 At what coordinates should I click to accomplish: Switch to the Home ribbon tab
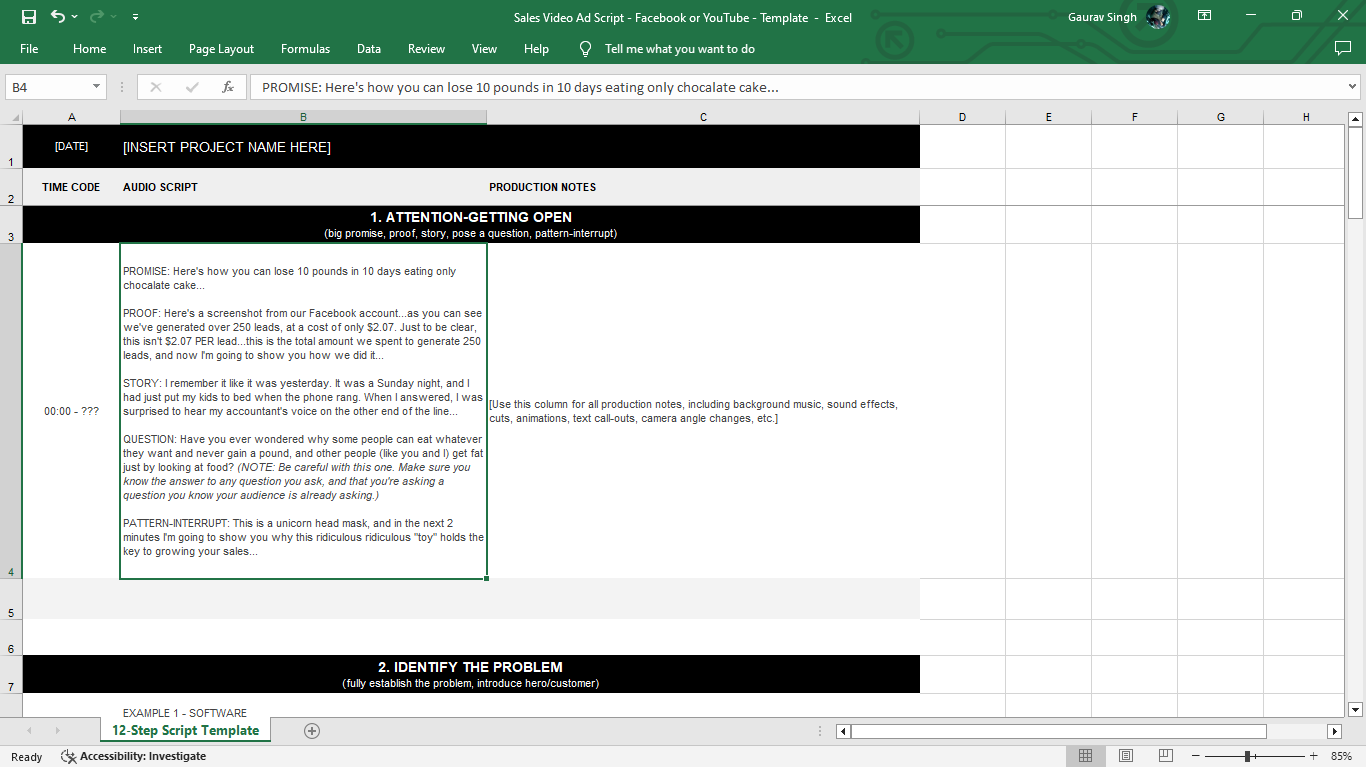click(89, 48)
